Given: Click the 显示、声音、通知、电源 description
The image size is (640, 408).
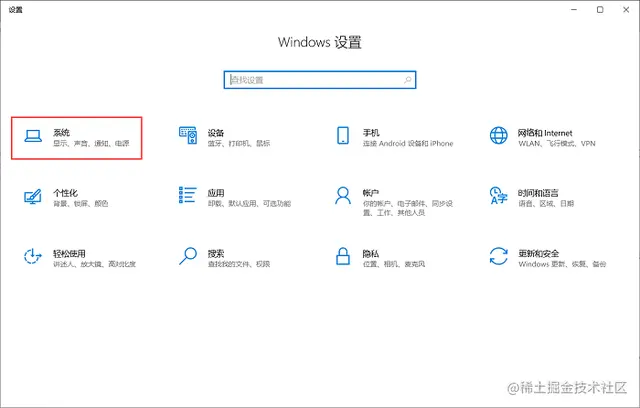Looking at the screenshot, I should 91,144.
